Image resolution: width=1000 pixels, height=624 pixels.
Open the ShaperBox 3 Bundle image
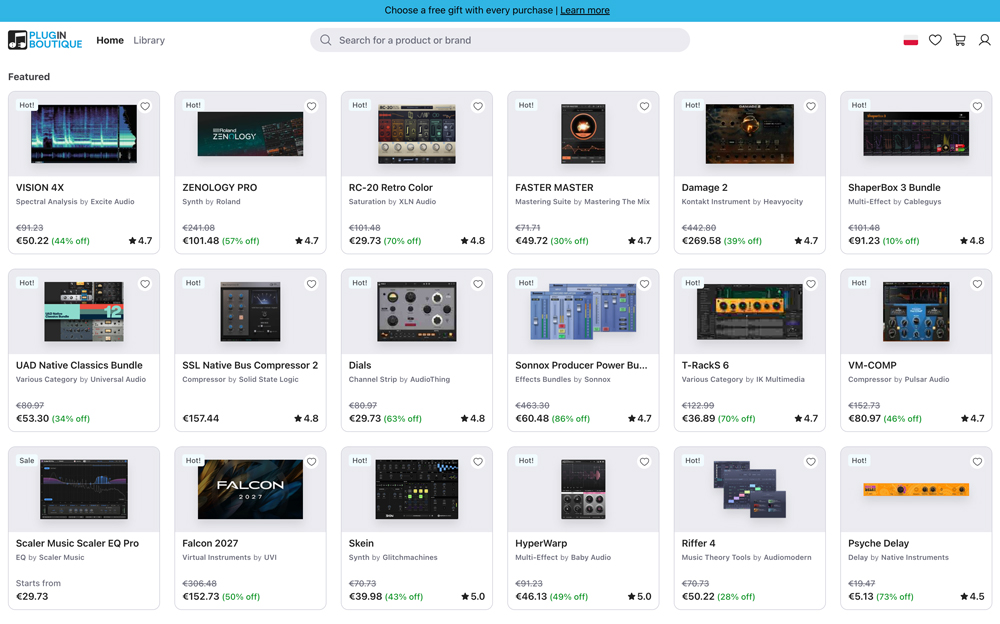[916, 134]
